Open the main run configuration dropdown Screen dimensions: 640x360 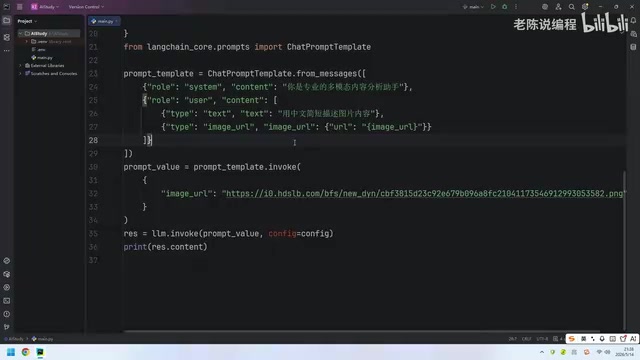pos(473,7)
